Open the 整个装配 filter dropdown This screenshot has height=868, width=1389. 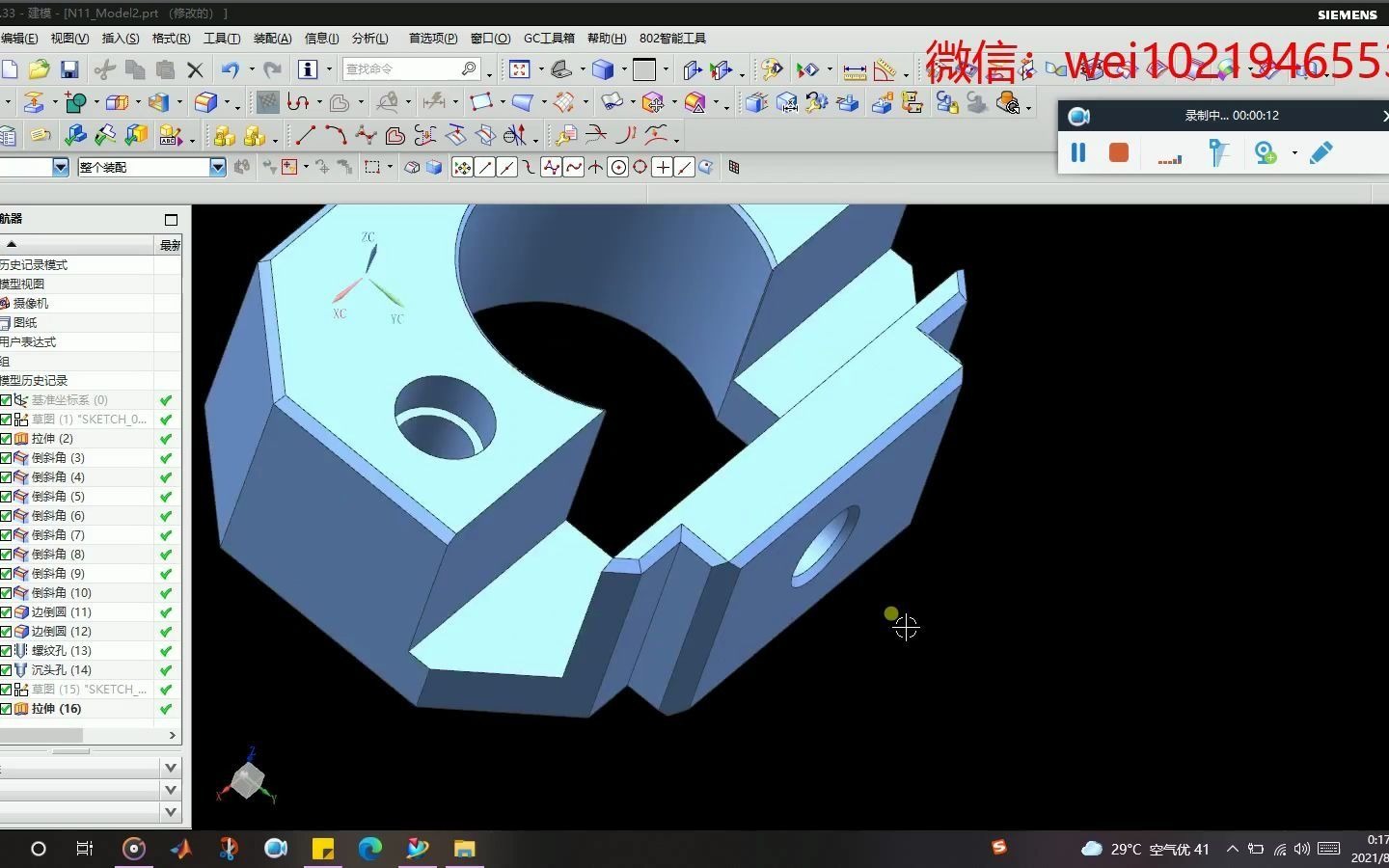pos(217,167)
